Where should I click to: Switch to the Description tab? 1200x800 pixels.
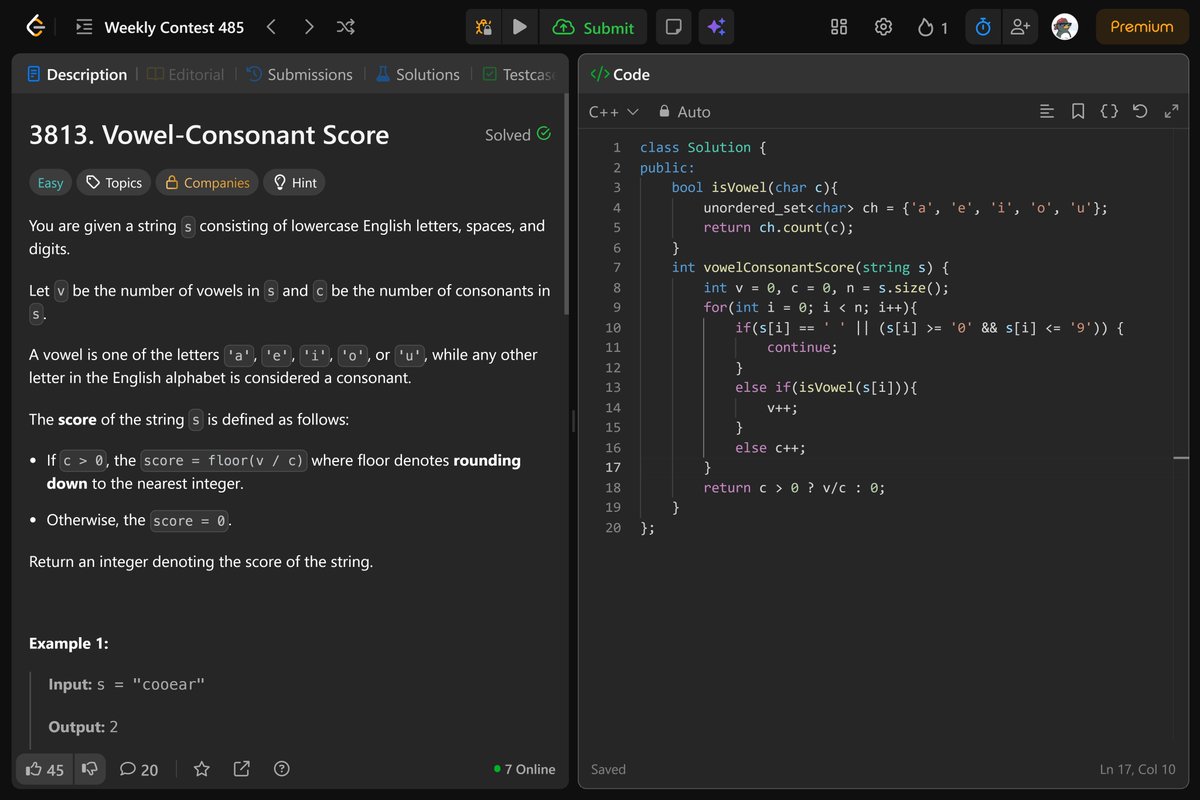(77, 74)
